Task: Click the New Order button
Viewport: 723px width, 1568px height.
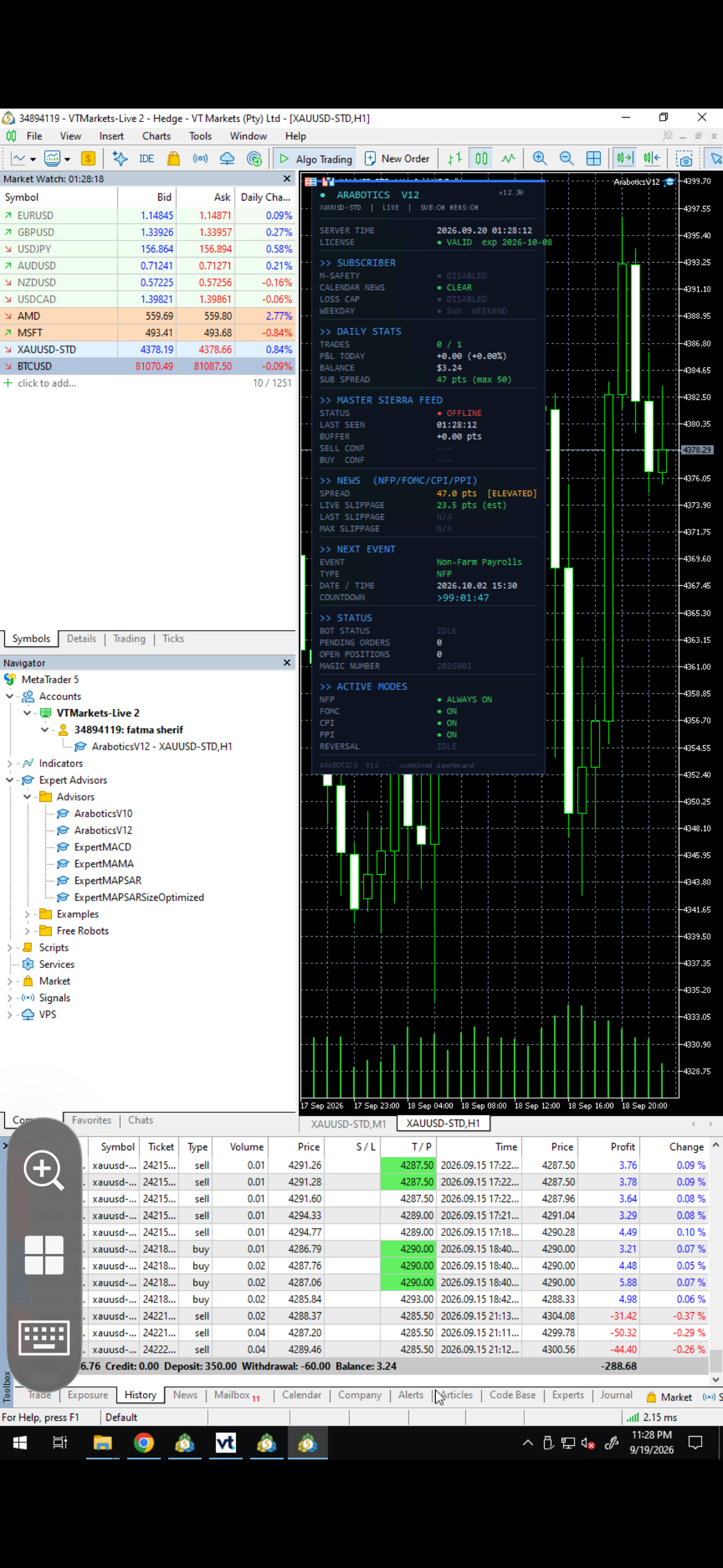Action: [397, 159]
